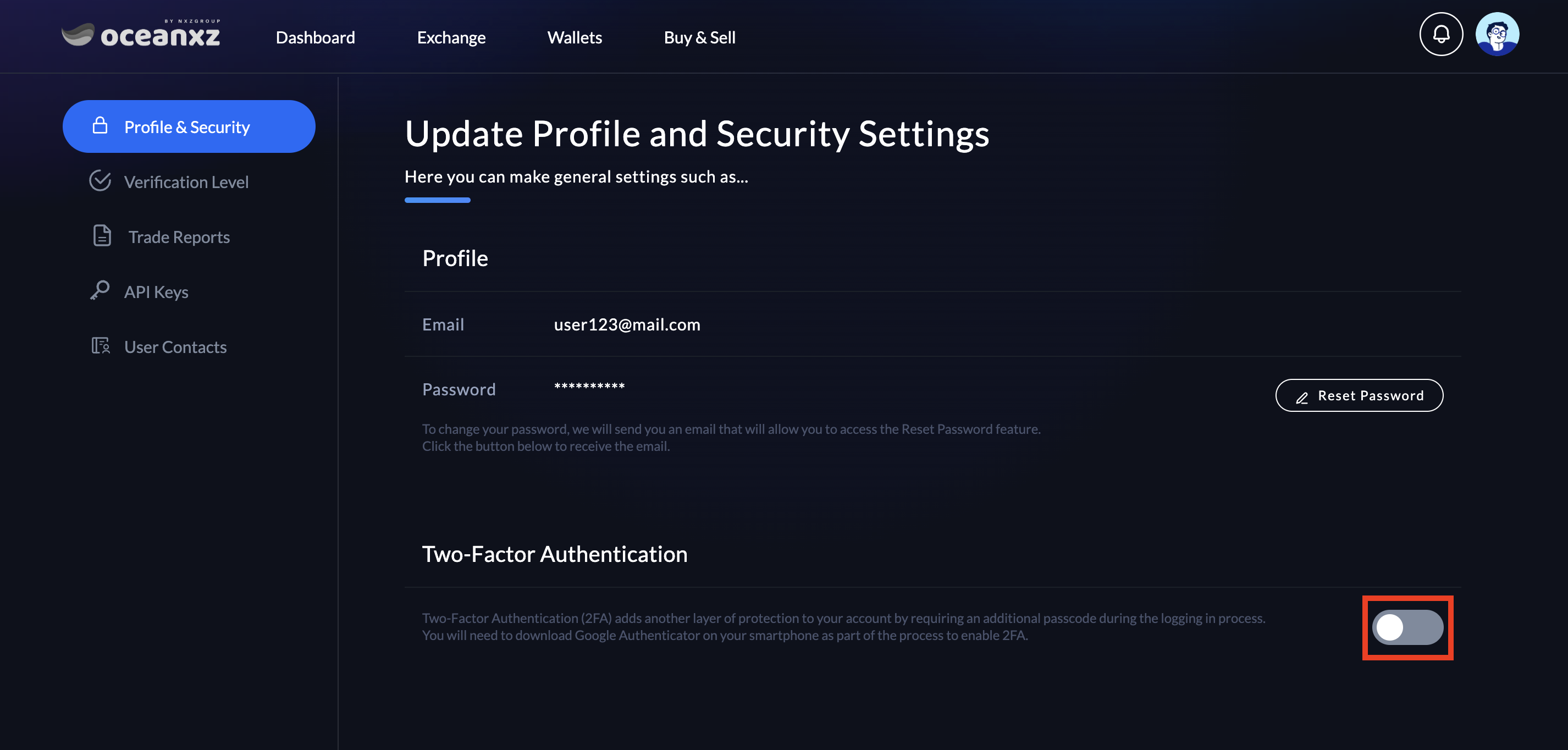Click the oceanxz logo
This screenshot has height=750, width=1568.
[x=141, y=35]
